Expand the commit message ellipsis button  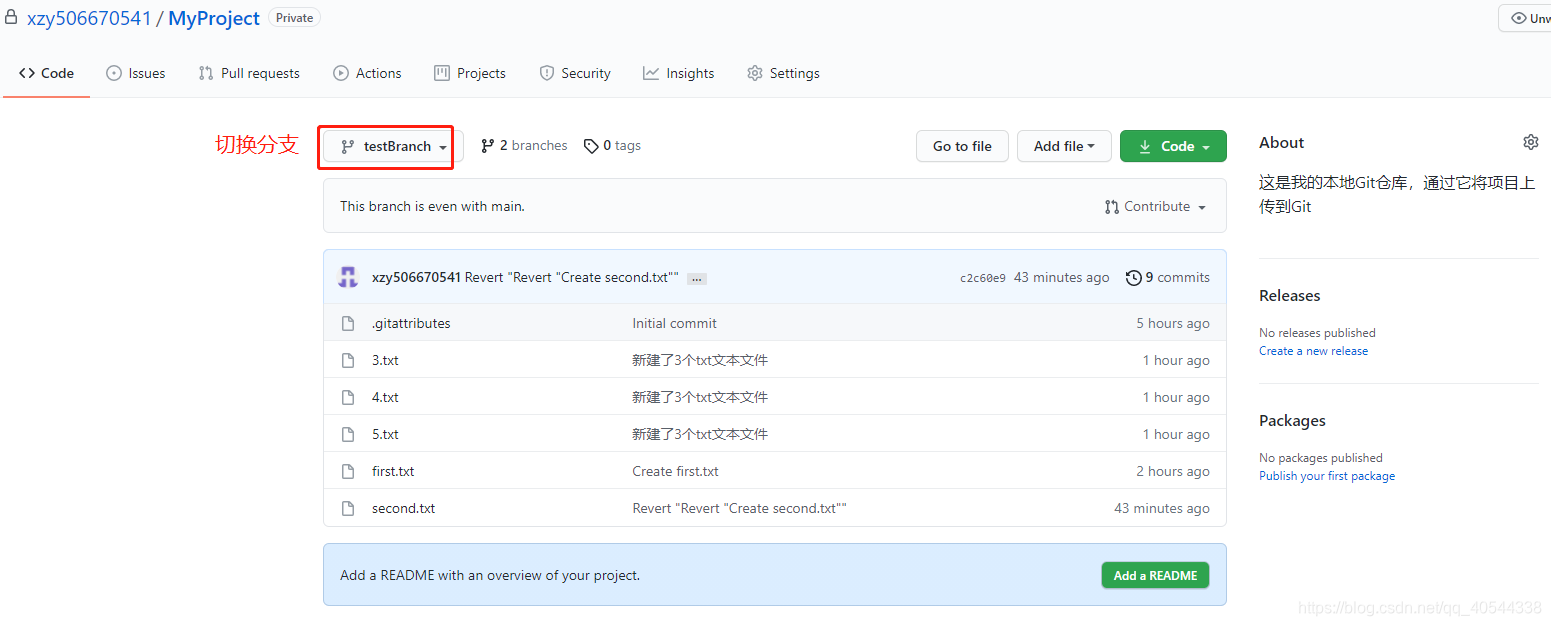tap(697, 278)
